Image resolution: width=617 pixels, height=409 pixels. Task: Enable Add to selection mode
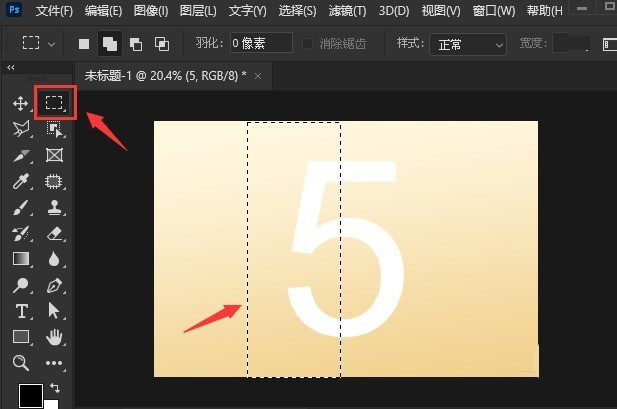tap(110, 44)
